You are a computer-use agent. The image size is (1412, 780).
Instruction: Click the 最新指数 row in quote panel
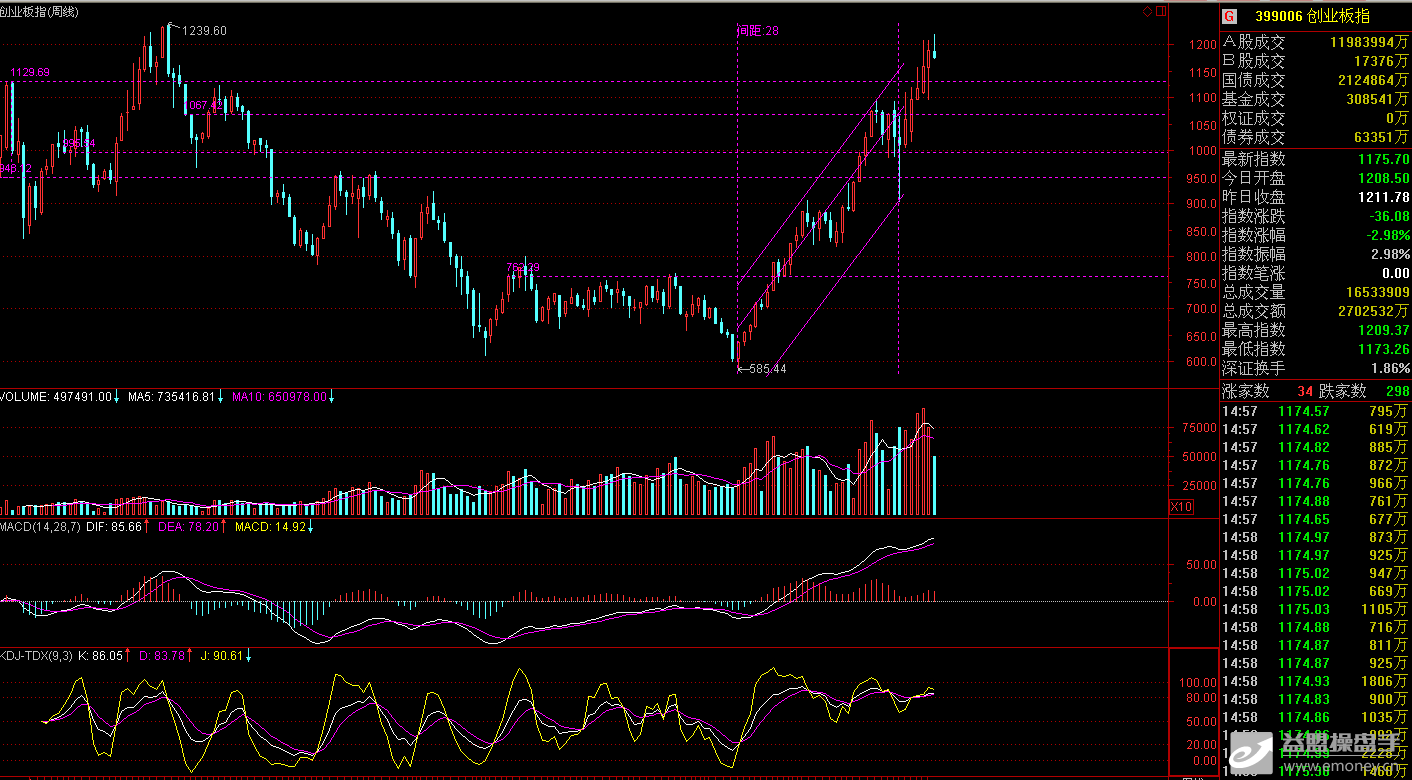(x=1315, y=159)
